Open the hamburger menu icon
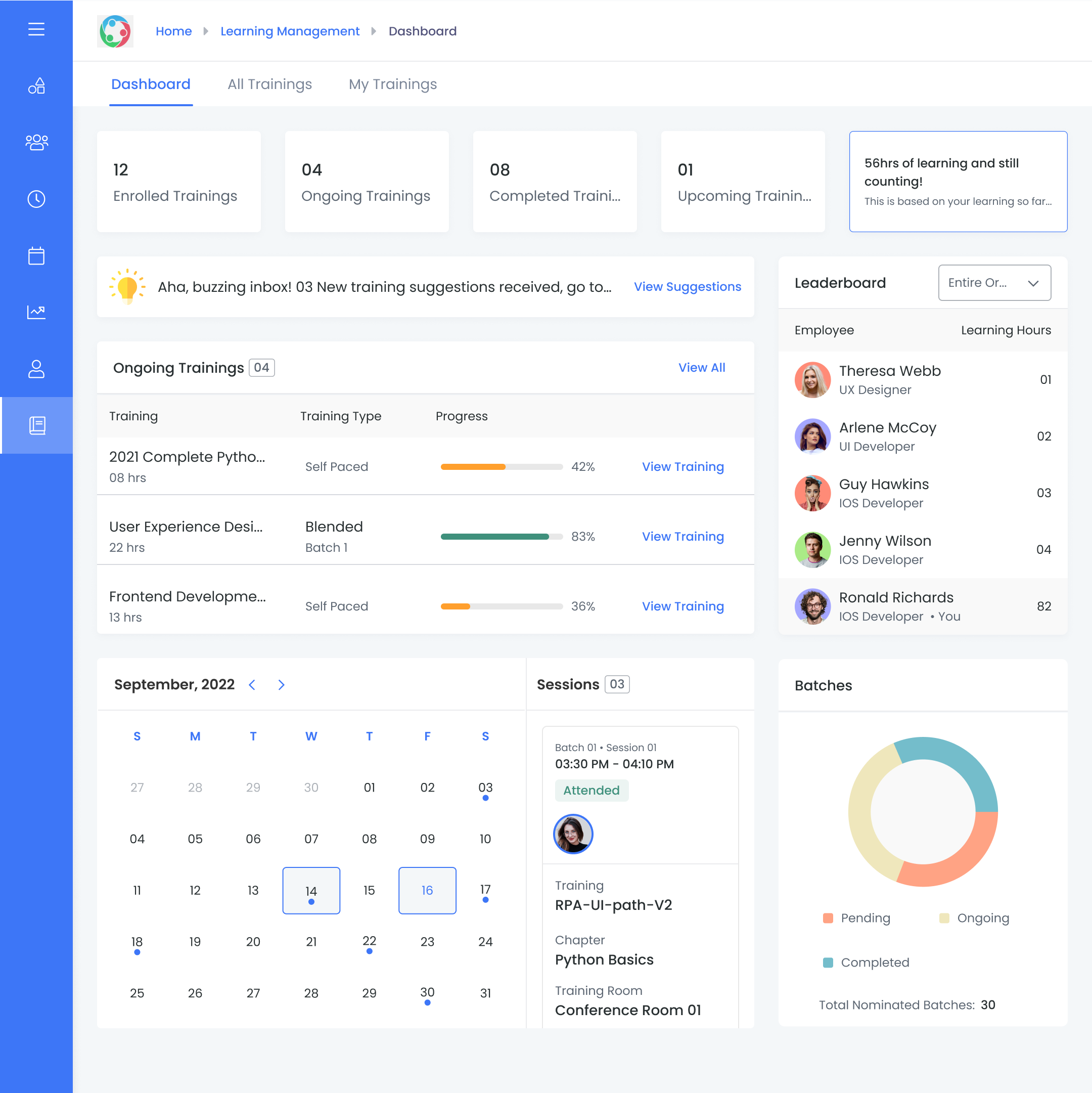The height and width of the screenshot is (1093, 1092). pos(36,29)
